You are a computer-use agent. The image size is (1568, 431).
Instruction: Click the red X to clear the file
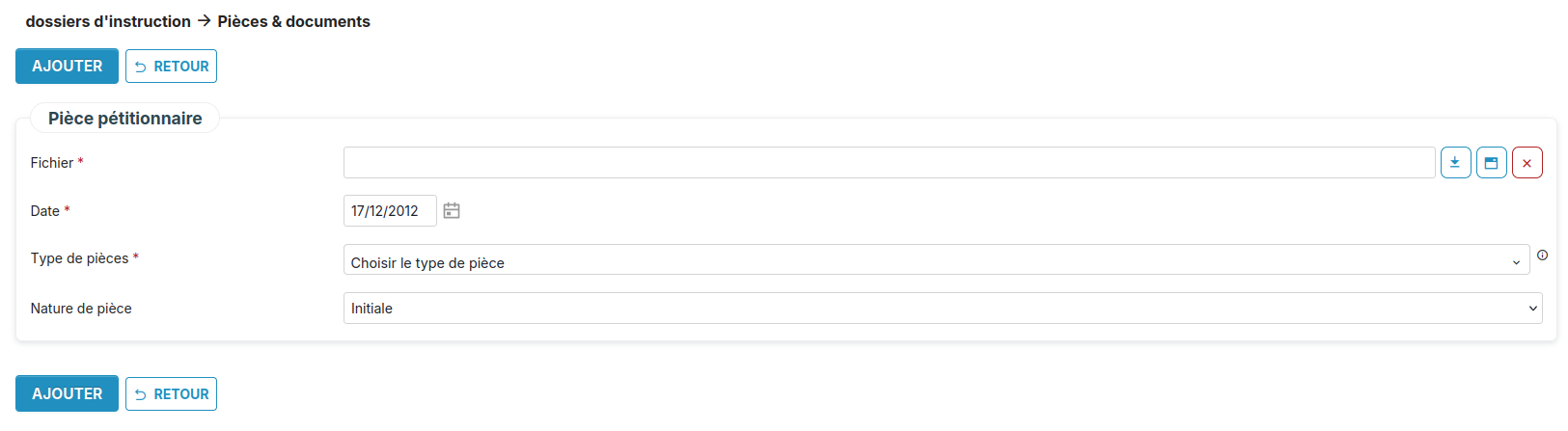[x=1527, y=163]
